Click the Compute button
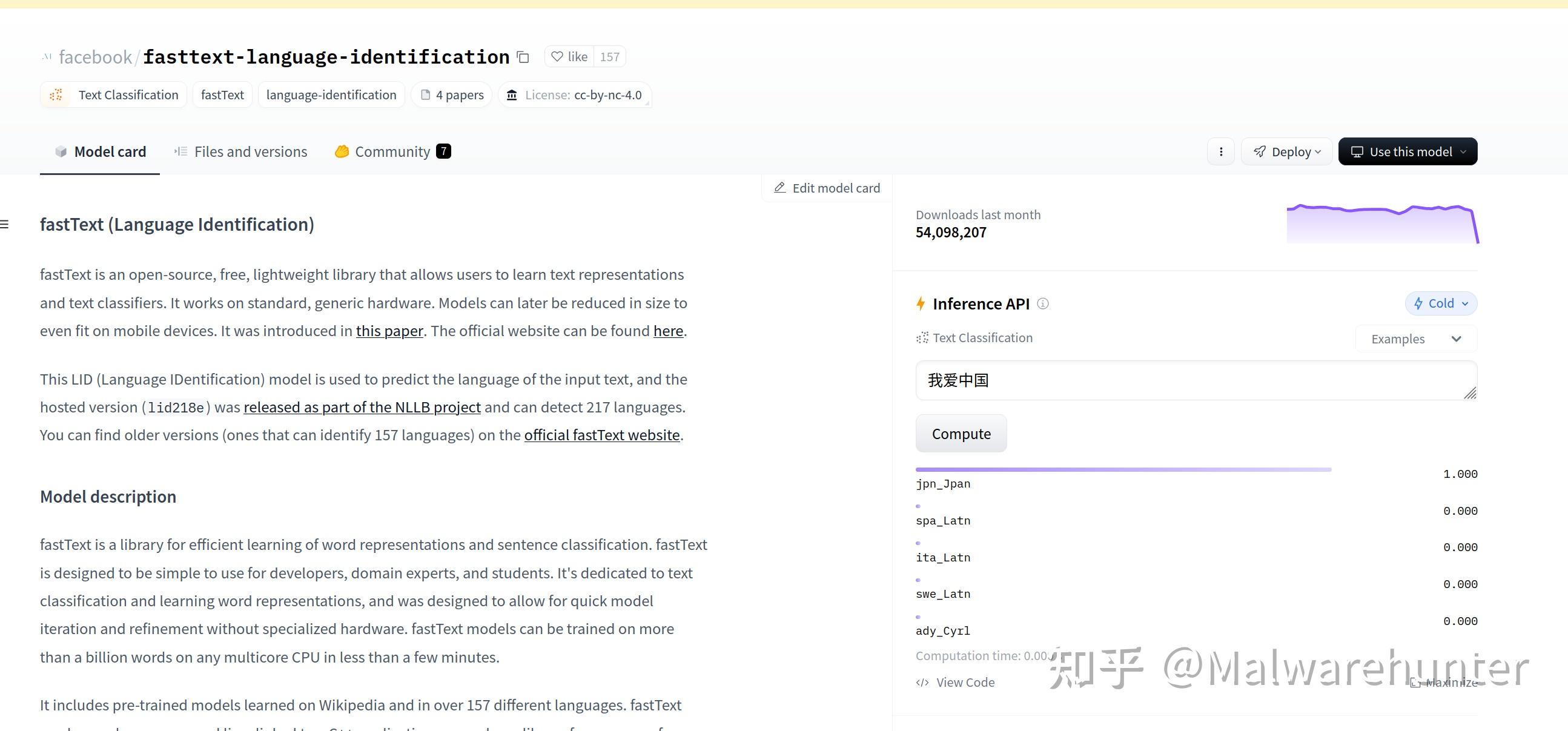This screenshot has height=731, width=1568. point(961,434)
